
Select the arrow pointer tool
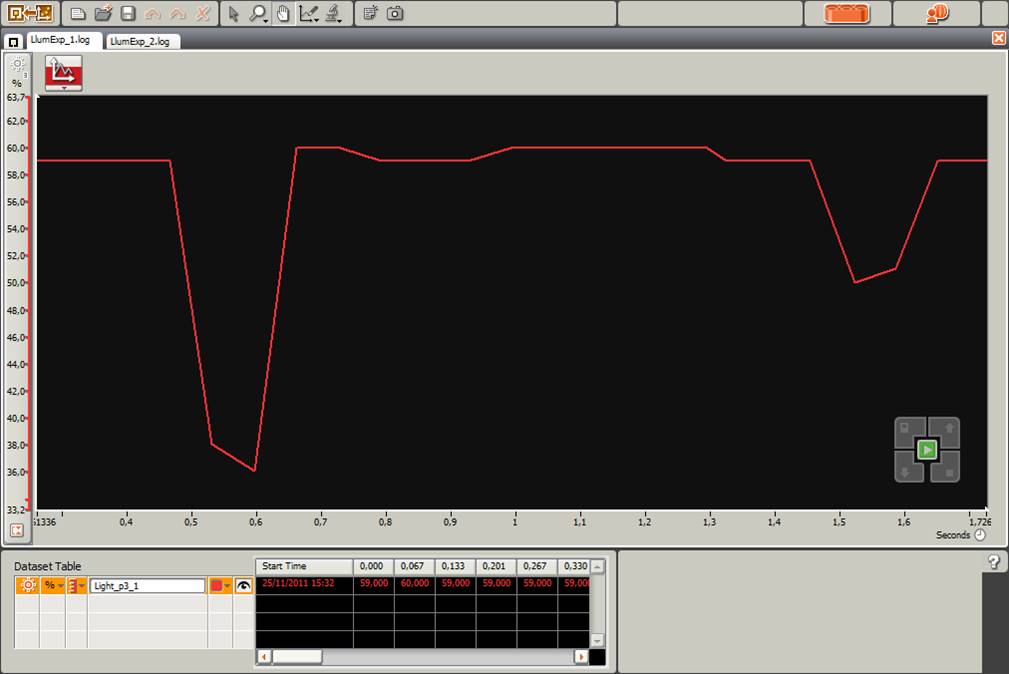234,14
